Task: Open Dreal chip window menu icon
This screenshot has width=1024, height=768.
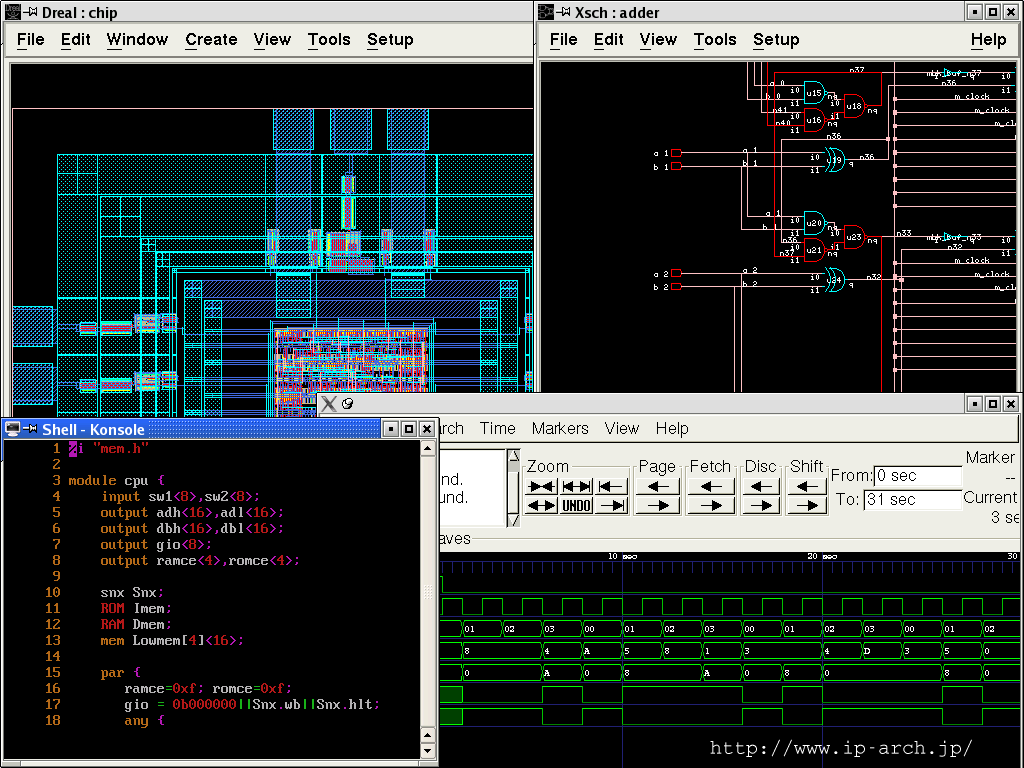Action: click(13, 12)
